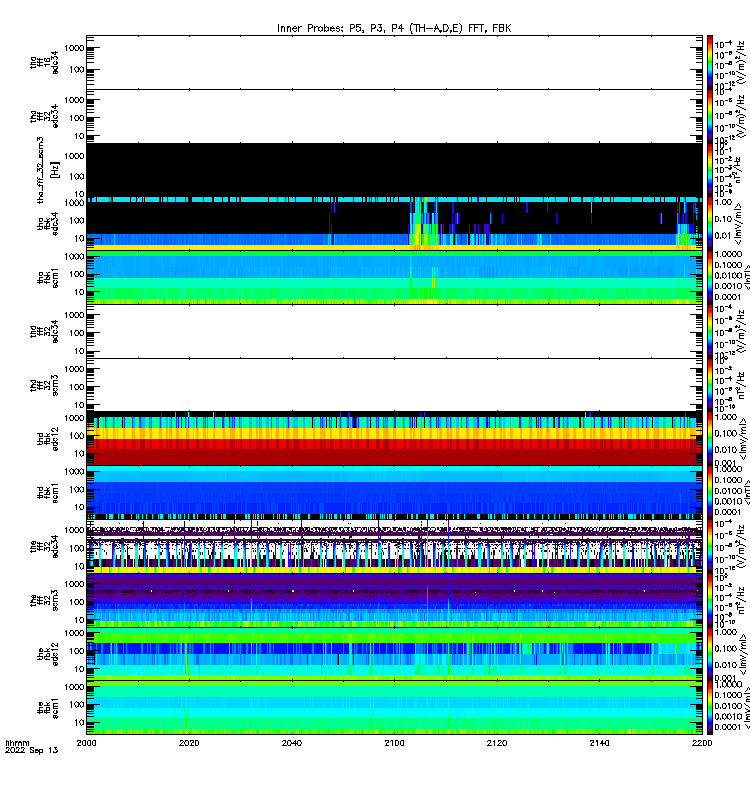Click inside the tha fbk edc34 spectrogram panel
The height and width of the screenshot is (800, 750).
pos(394,224)
